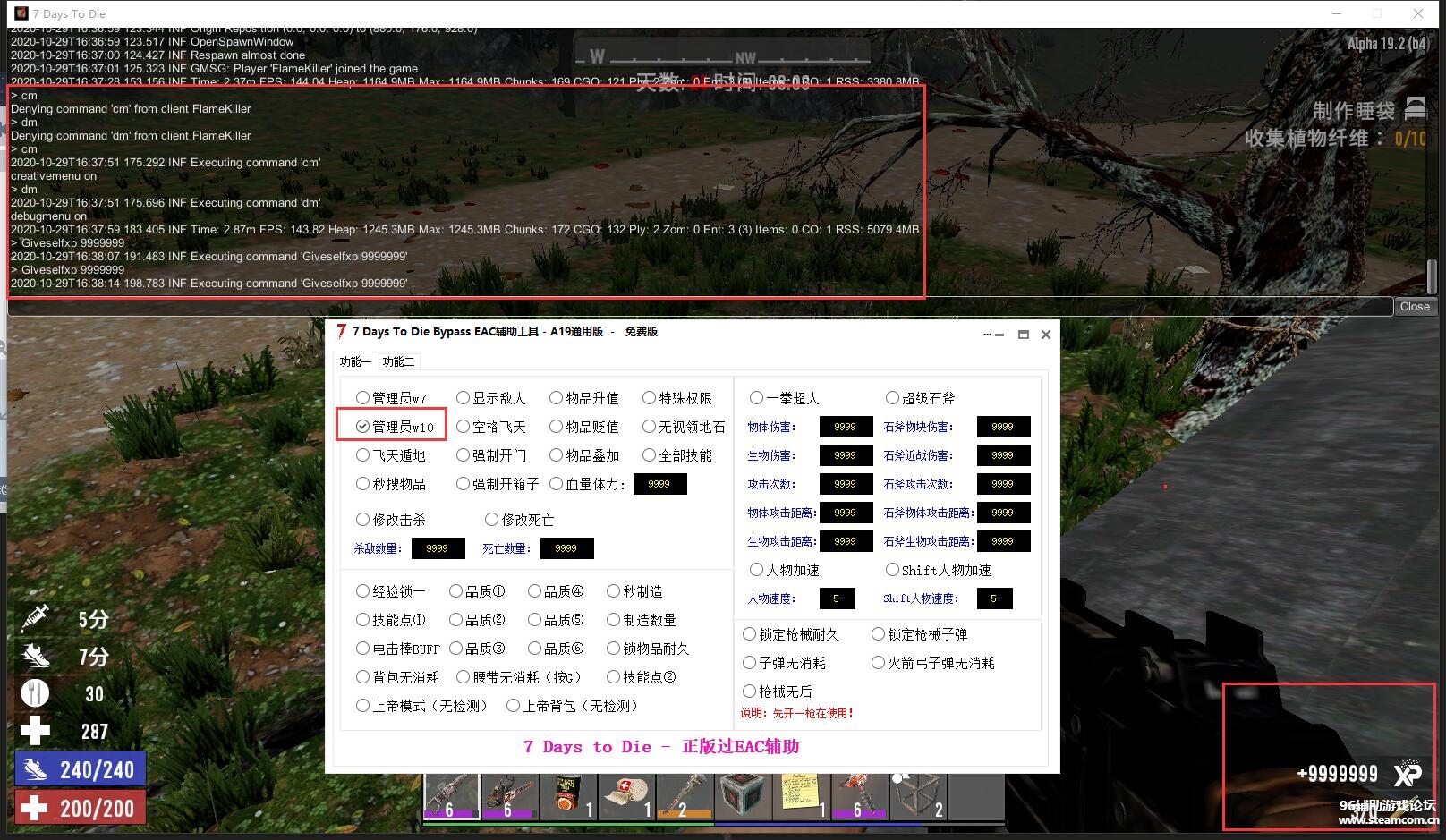This screenshot has height=840, width=1446.
Task: Click the syringe buff icon
Action: coord(36,618)
